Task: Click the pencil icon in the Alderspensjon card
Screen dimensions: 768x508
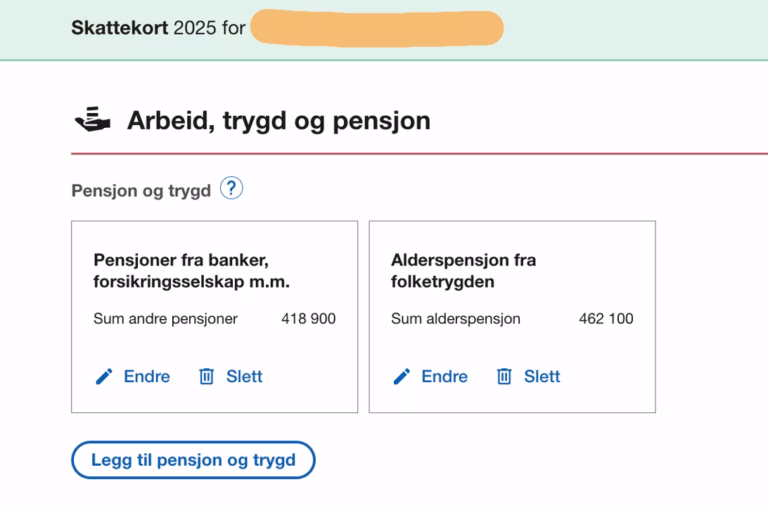Action: pos(402,377)
